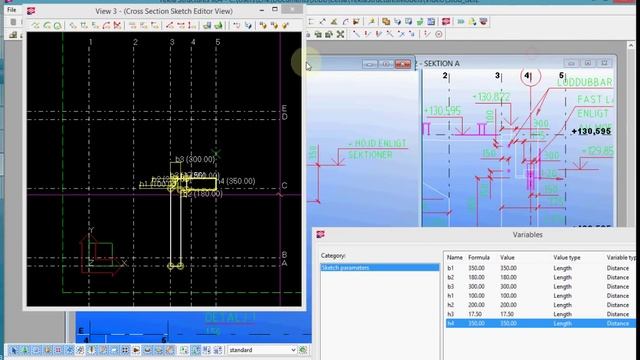Click the SEKTION A window title
The image size is (640, 360).
(442, 64)
